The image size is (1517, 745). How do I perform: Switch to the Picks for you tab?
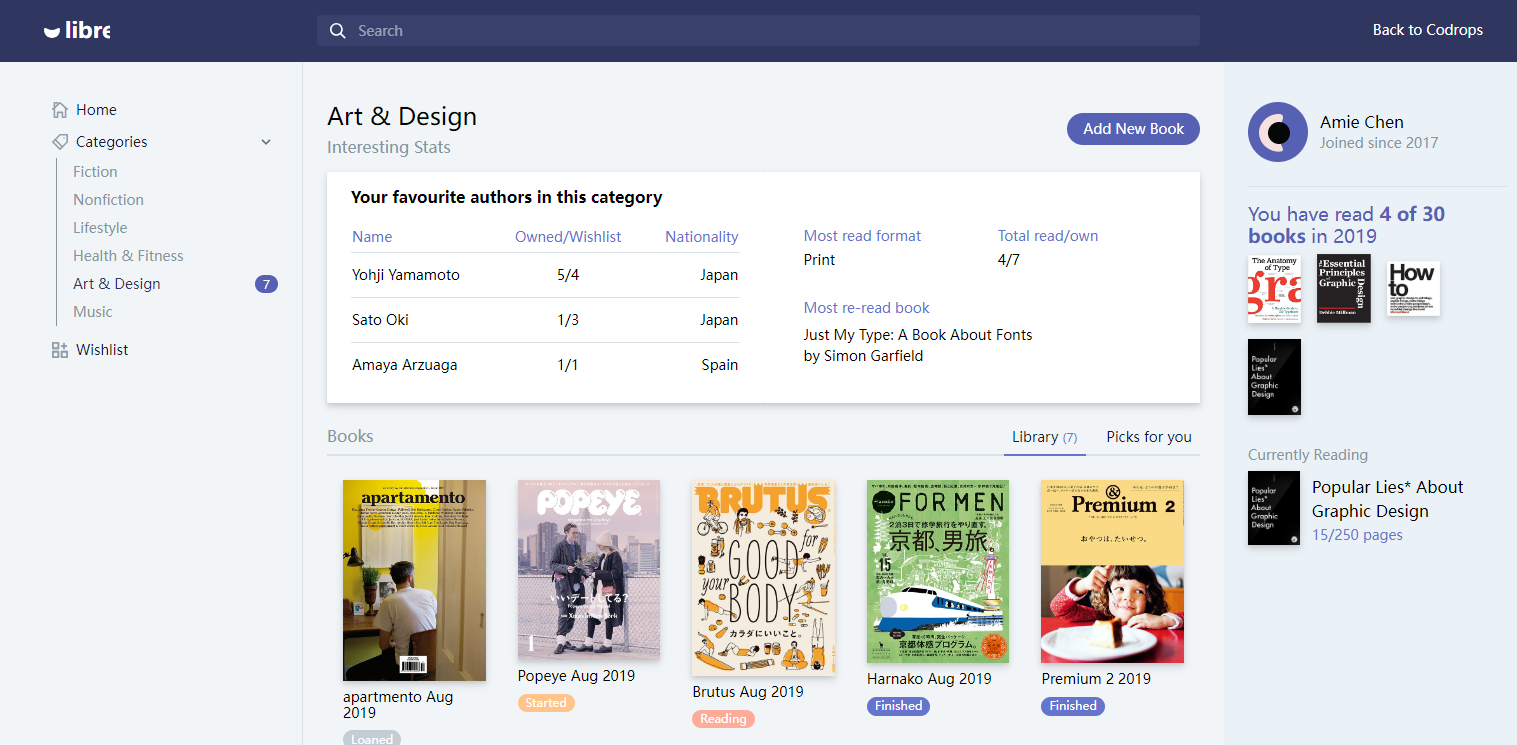tap(1148, 437)
